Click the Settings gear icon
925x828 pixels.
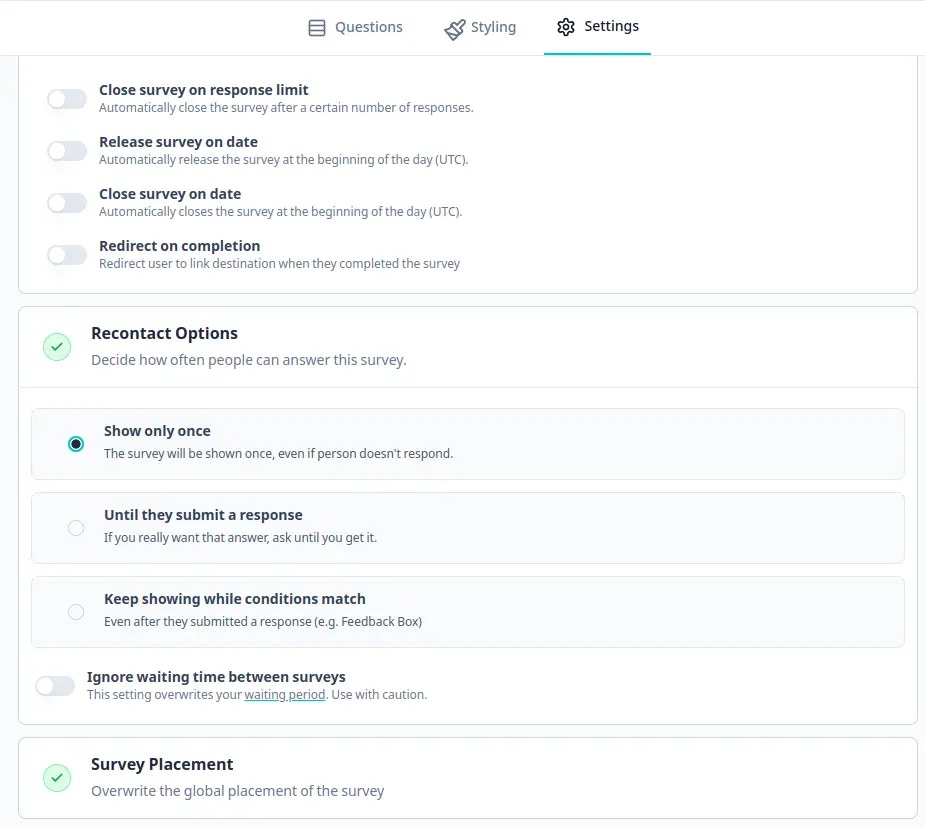(568, 27)
